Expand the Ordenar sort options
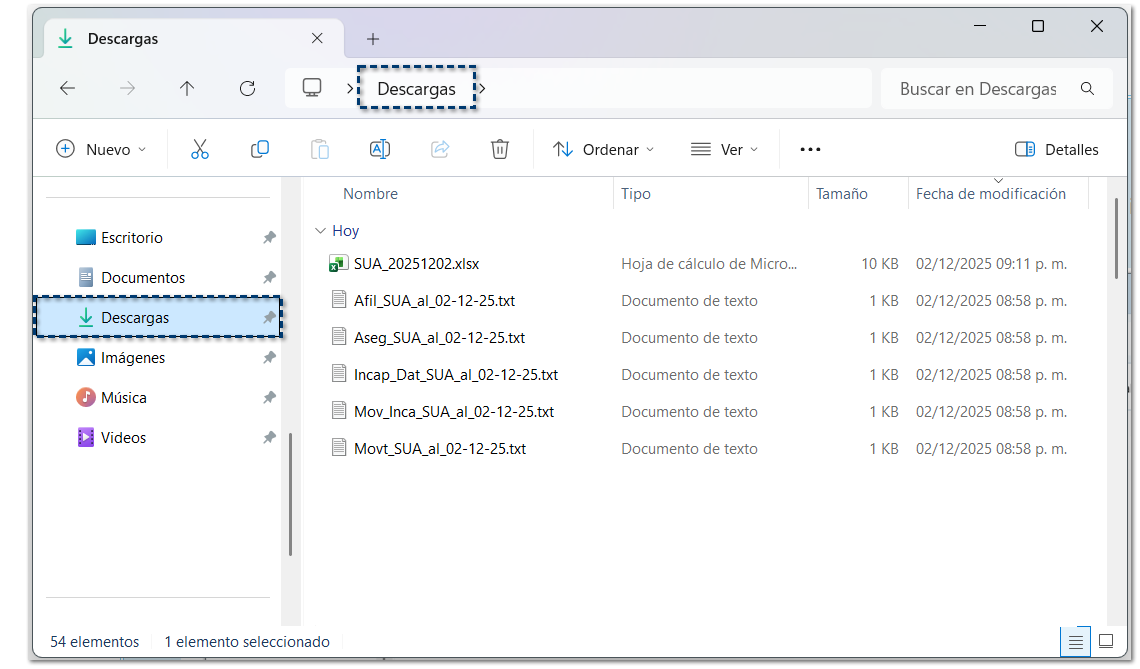Image resolution: width=1140 pixels, height=669 pixels. coord(603,149)
